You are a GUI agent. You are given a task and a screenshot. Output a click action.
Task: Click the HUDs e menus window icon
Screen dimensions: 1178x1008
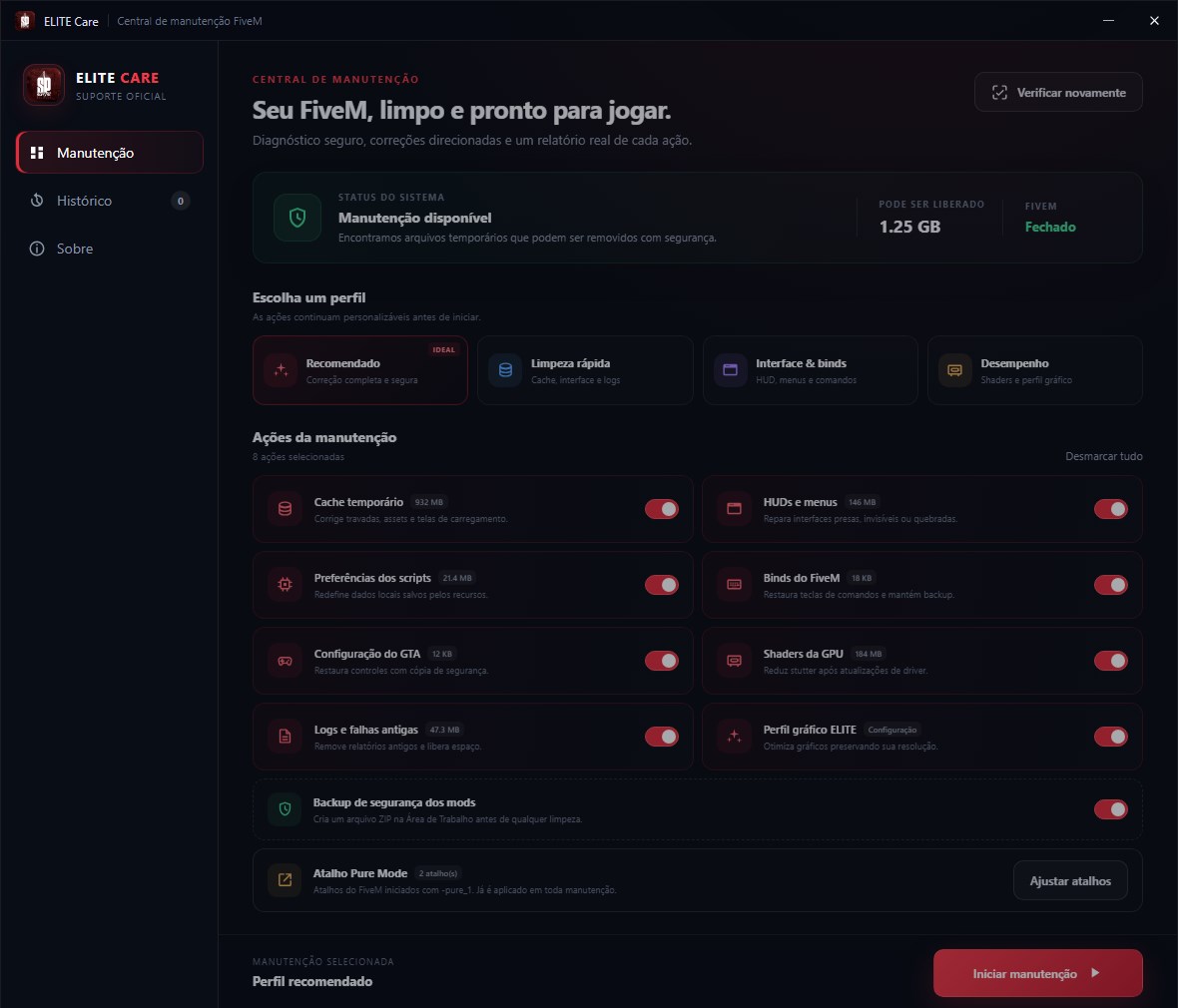pos(734,509)
